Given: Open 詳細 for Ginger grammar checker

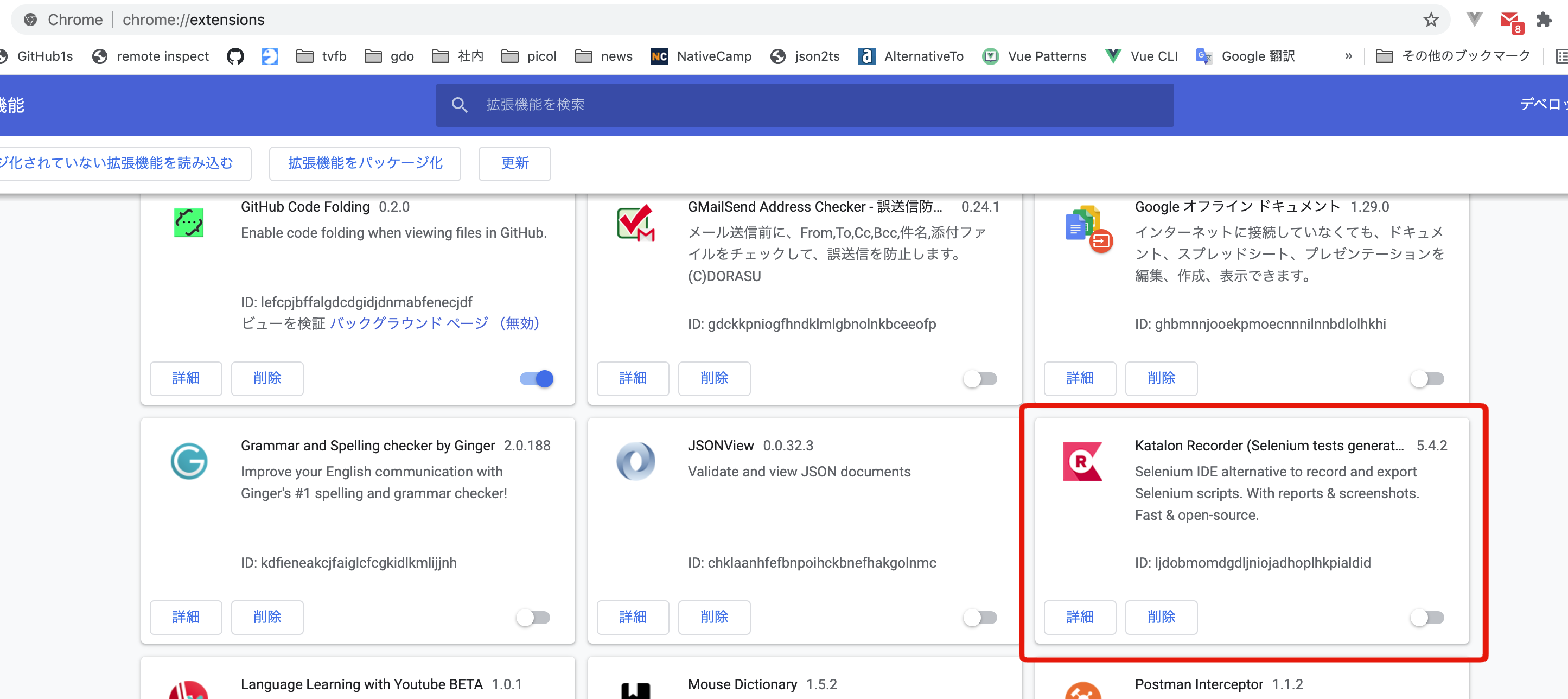Looking at the screenshot, I should pyautogui.click(x=186, y=617).
